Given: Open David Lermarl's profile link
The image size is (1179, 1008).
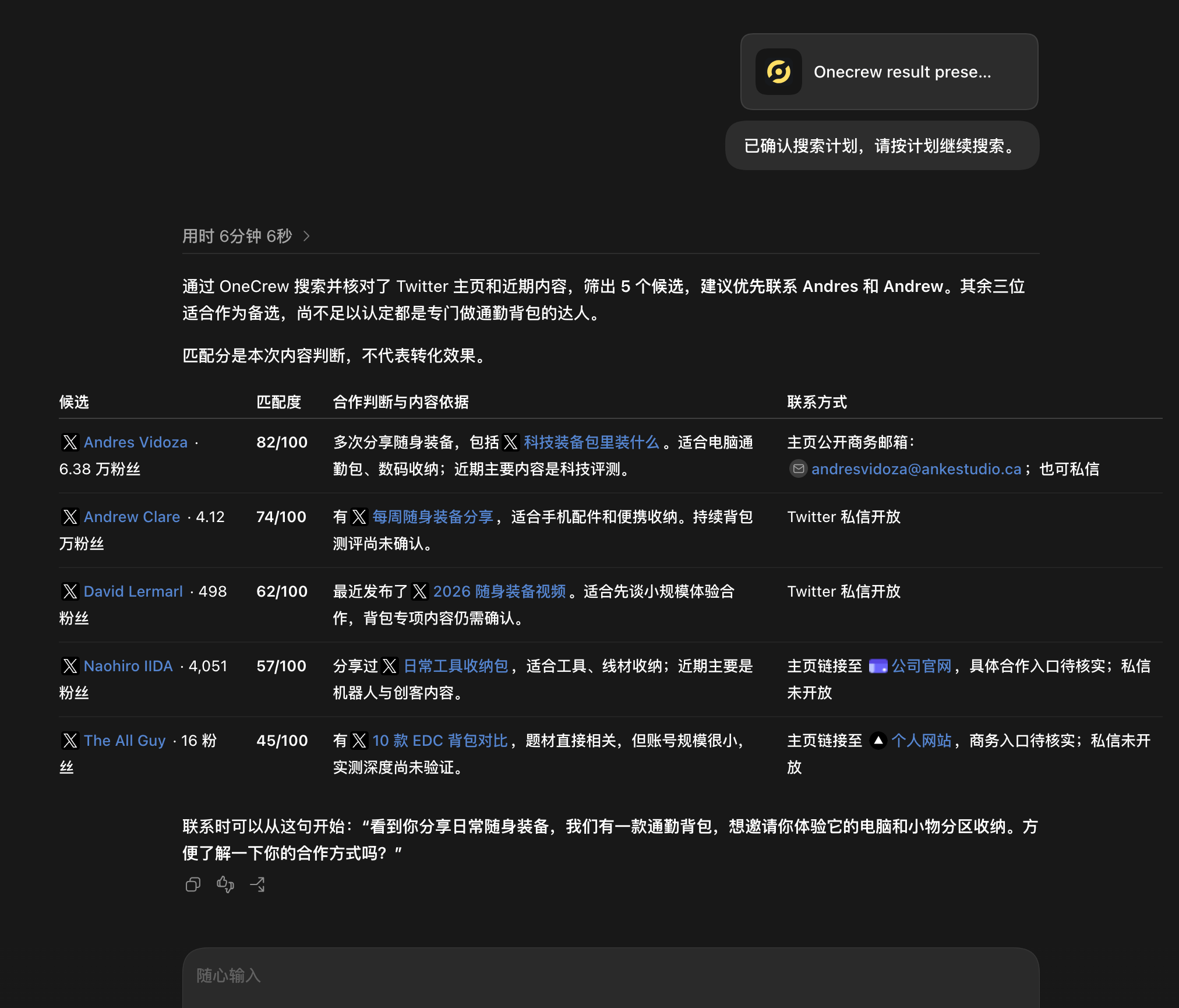Looking at the screenshot, I should click(133, 591).
